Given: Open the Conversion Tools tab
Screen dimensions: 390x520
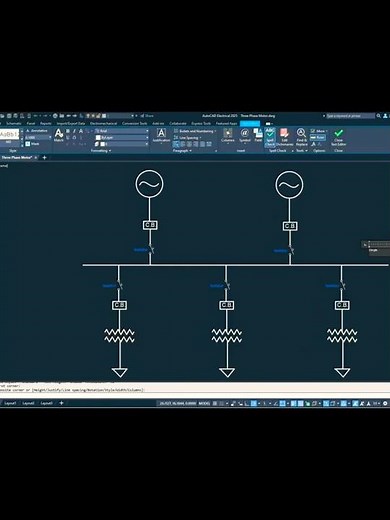Looking at the screenshot, I should (134, 123).
